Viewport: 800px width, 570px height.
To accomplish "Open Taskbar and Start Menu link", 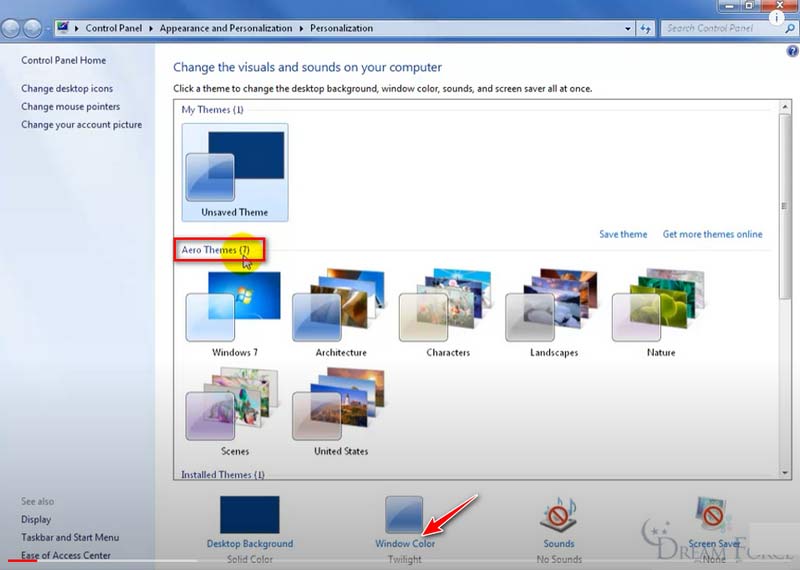I will point(70,537).
